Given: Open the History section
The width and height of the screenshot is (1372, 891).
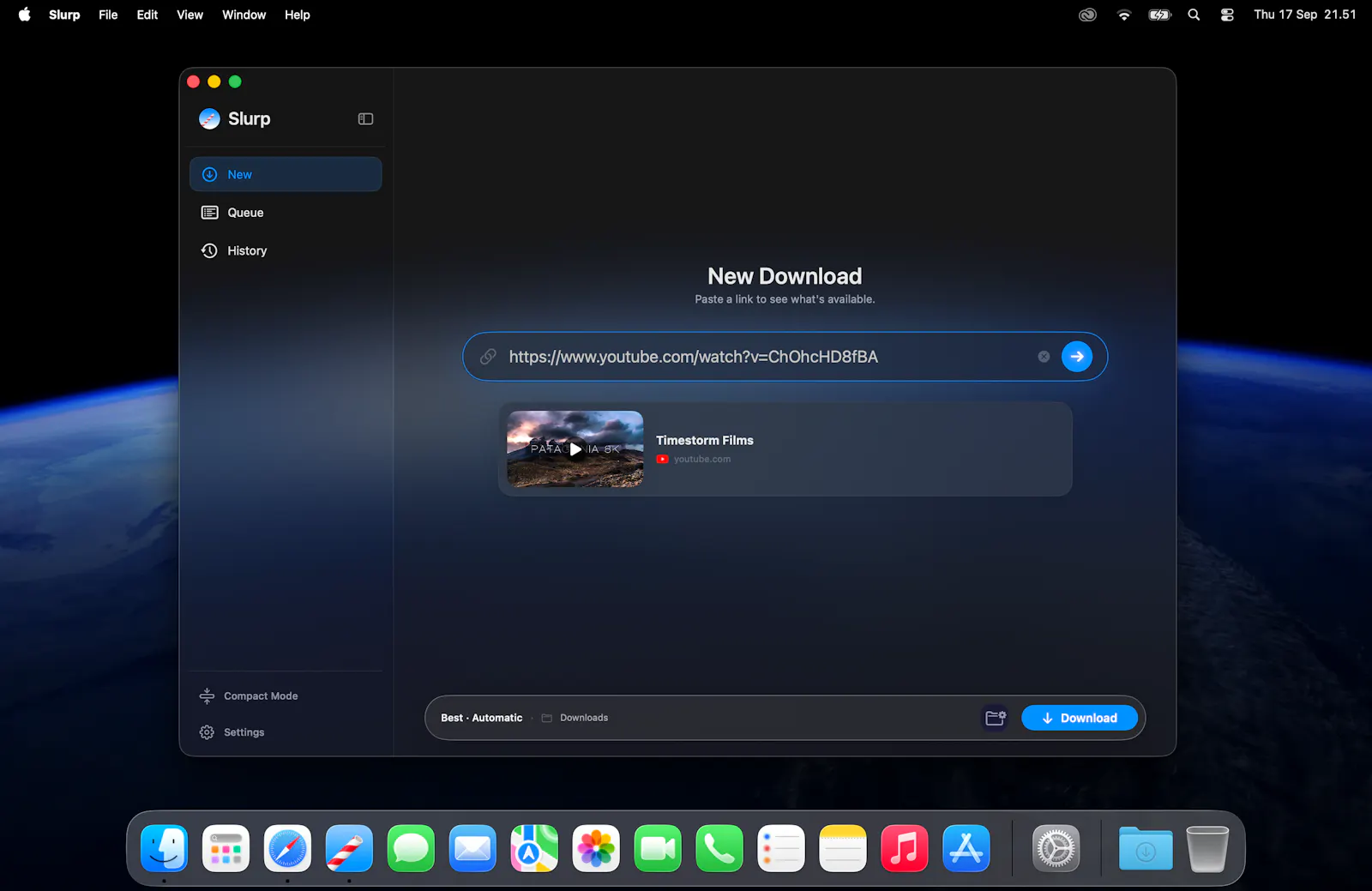Looking at the screenshot, I should click(286, 250).
